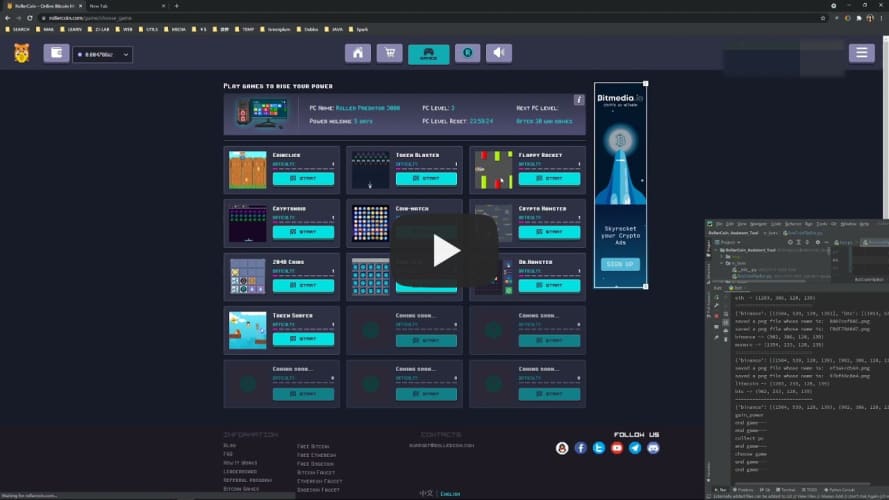Open a new browser tab with plus

click(176, 6)
